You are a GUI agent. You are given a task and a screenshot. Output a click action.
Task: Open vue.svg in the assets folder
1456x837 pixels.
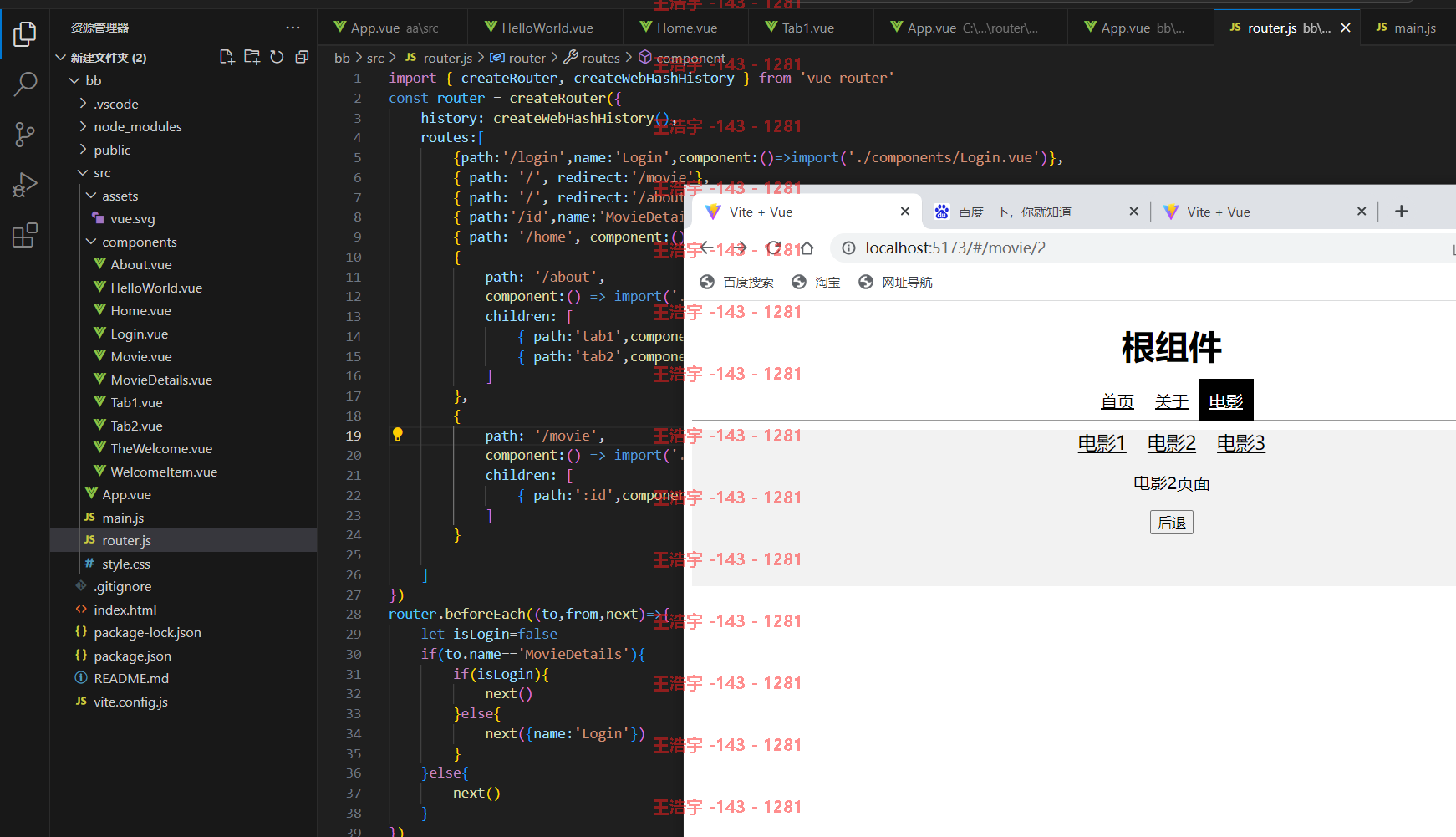click(x=132, y=218)
